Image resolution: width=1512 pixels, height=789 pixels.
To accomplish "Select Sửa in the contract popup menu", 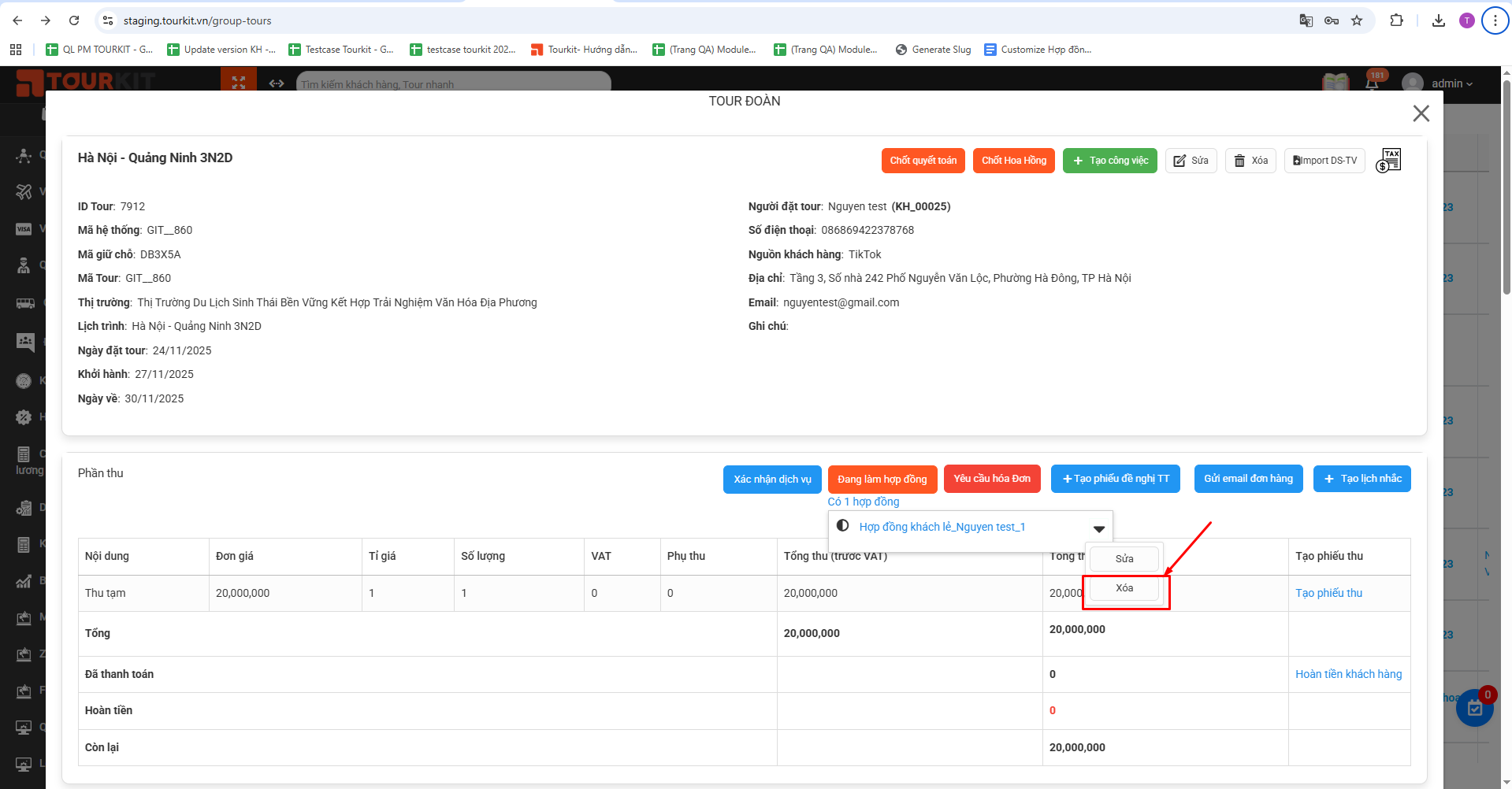I will [1124, 558].
